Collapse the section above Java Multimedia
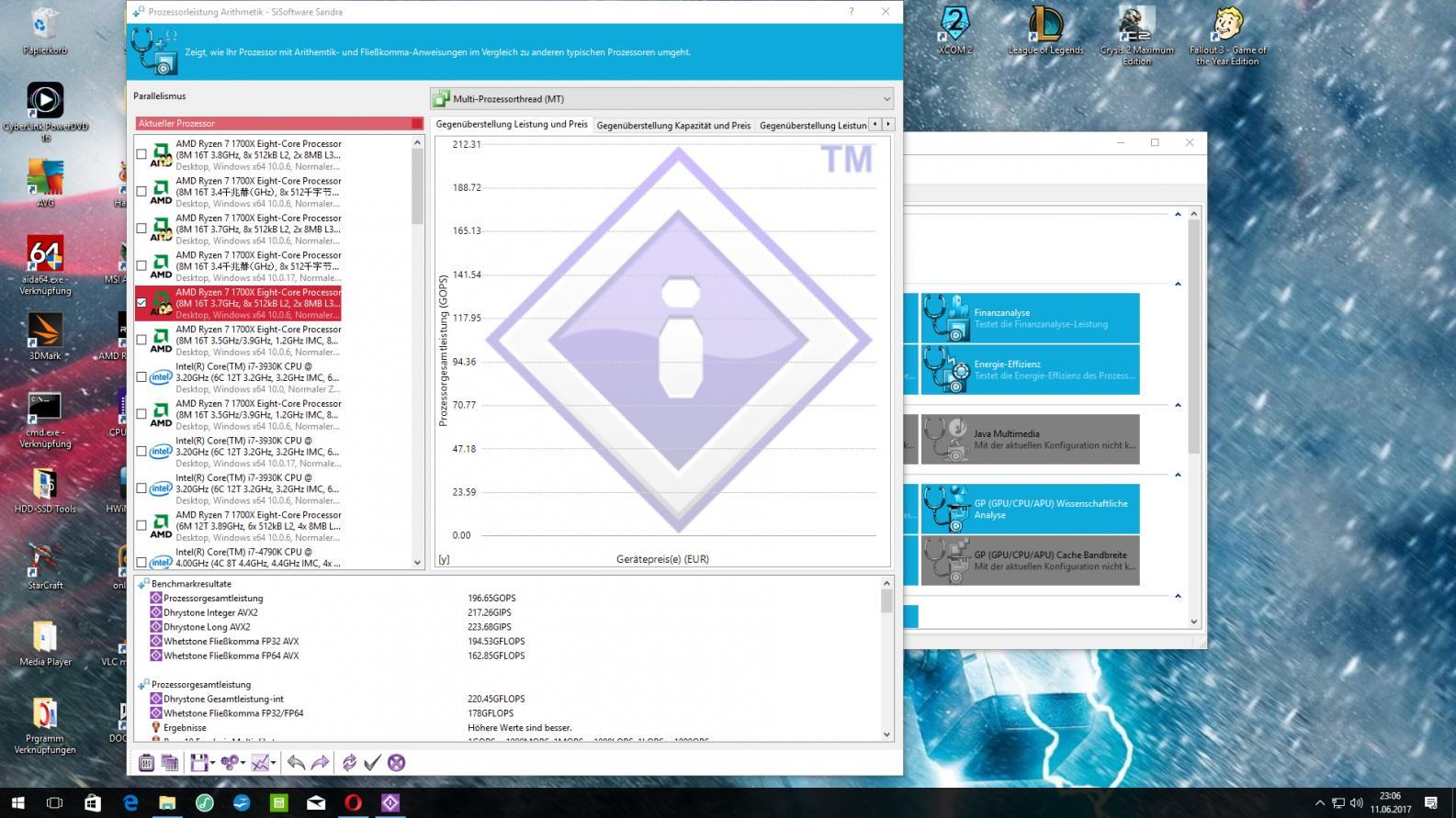The height and width of the screenshot is (818, 1456). coord(1178,405)
